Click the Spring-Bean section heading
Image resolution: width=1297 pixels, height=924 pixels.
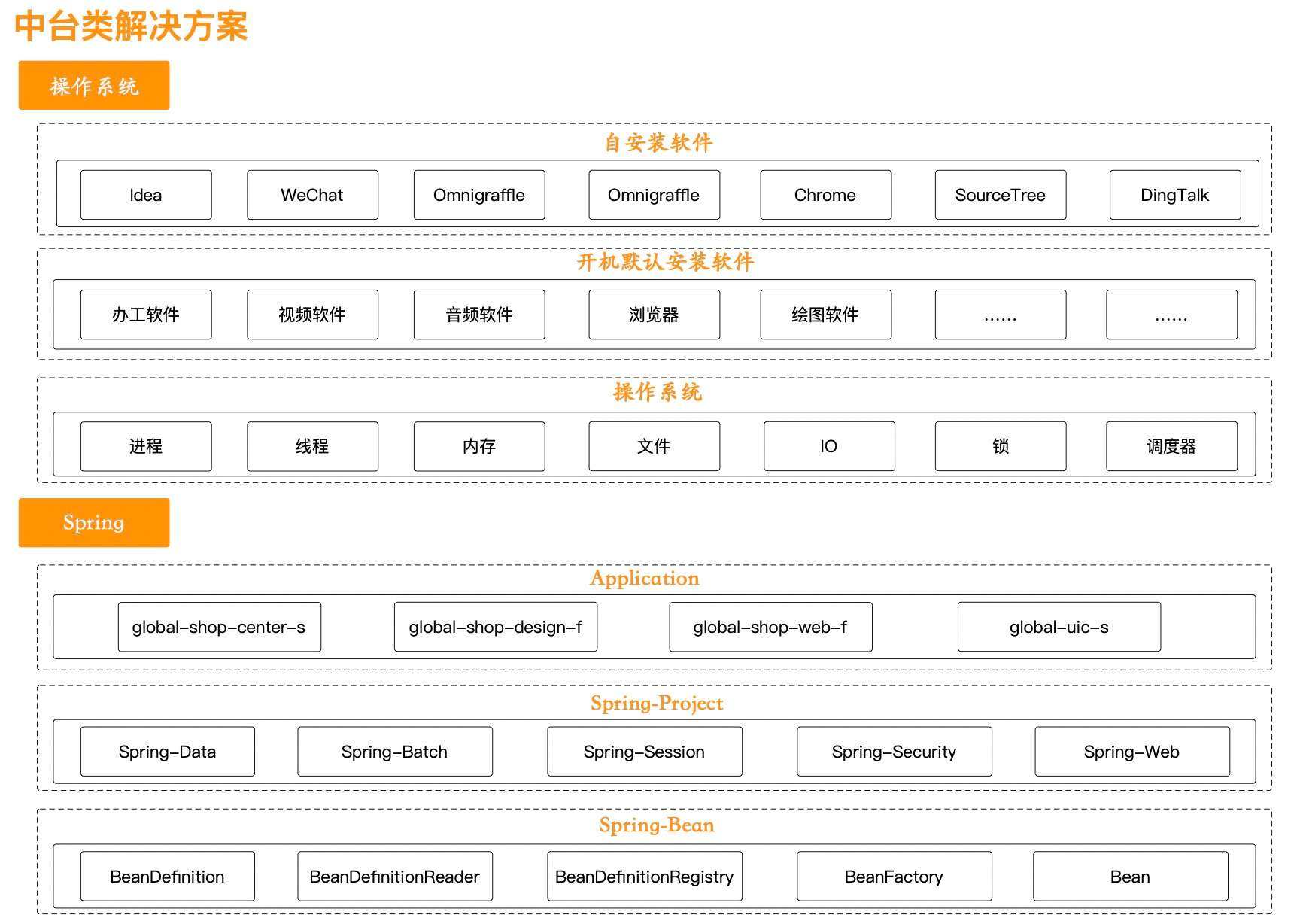[x=657, y=825]
